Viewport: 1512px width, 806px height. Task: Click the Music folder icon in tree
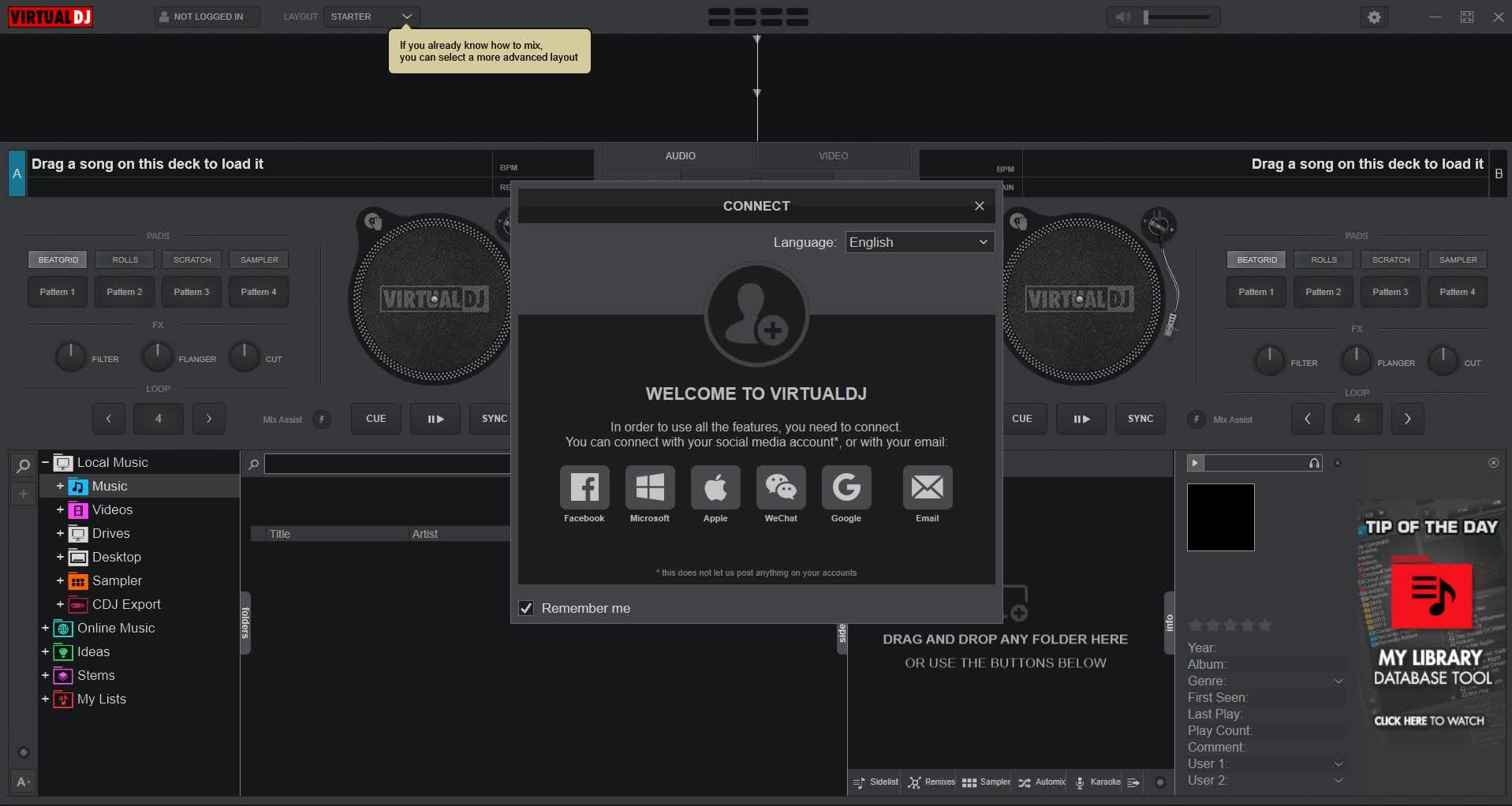pos(78,487)
